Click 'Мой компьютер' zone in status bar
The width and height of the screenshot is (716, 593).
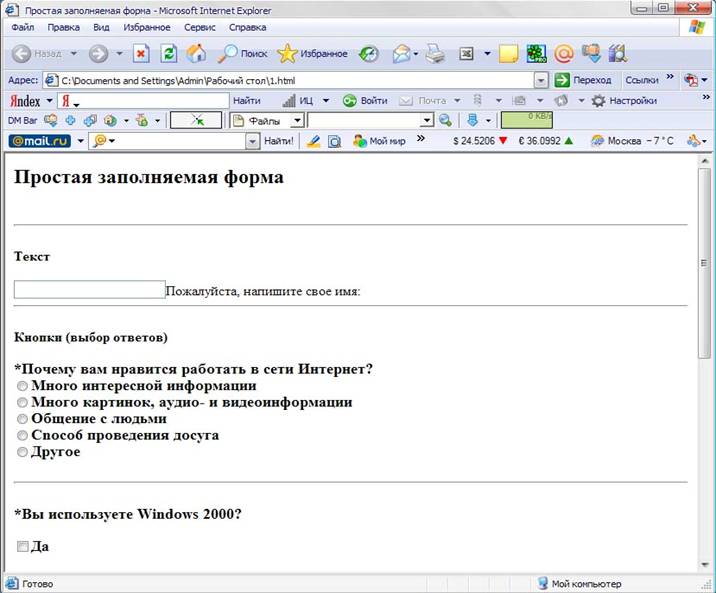pyautogui.click(x=580, y=584)
